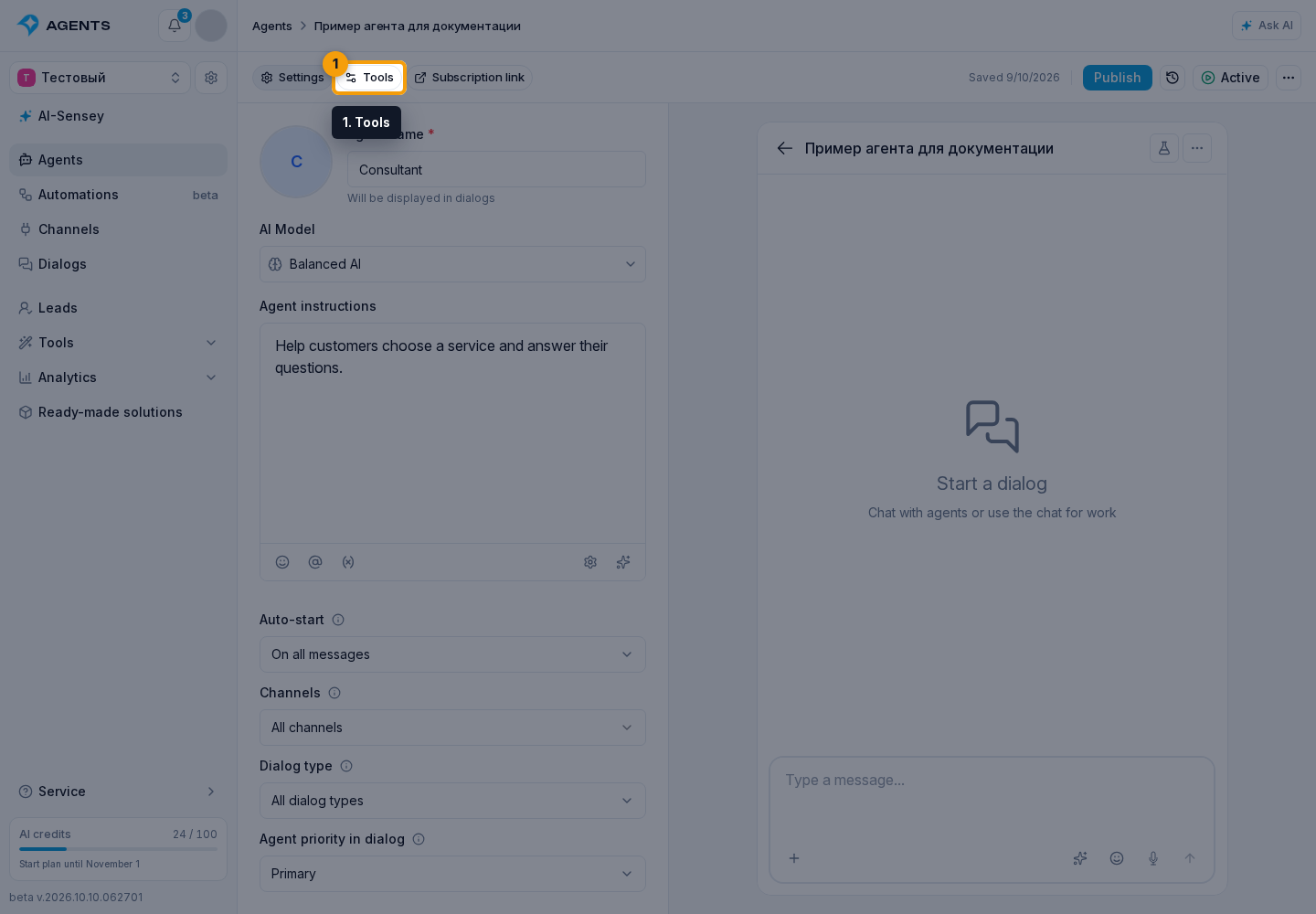
Task: Show Channels field info icon
Action: click(334, 693)
